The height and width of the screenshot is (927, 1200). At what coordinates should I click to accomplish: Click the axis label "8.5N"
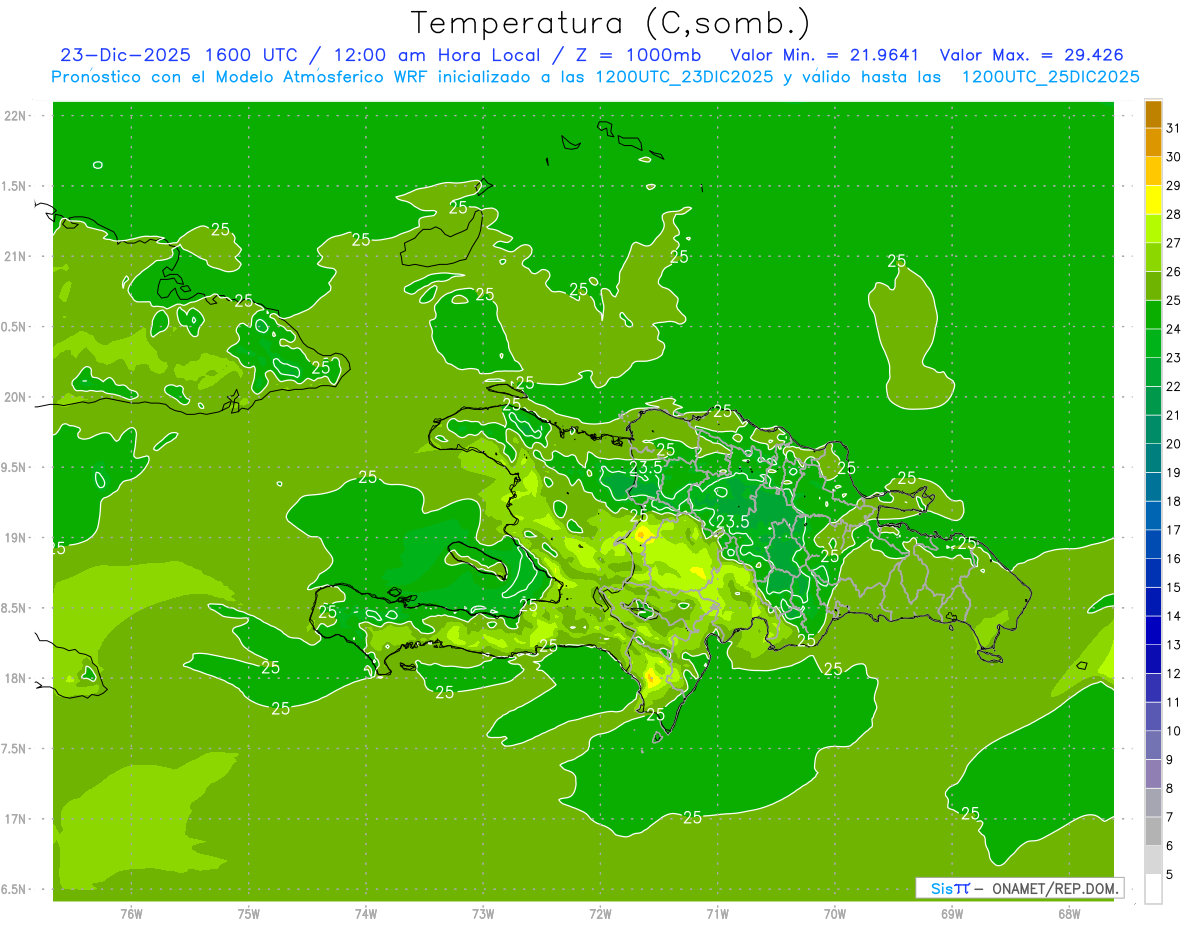[15, 608]
